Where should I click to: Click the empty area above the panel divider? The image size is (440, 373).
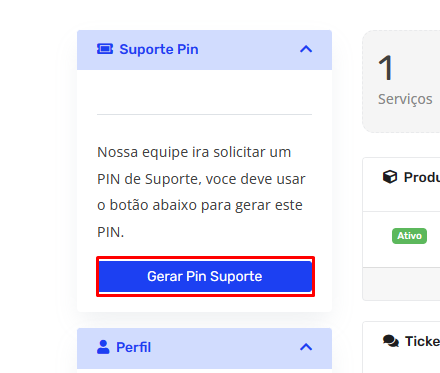point(204,92)
